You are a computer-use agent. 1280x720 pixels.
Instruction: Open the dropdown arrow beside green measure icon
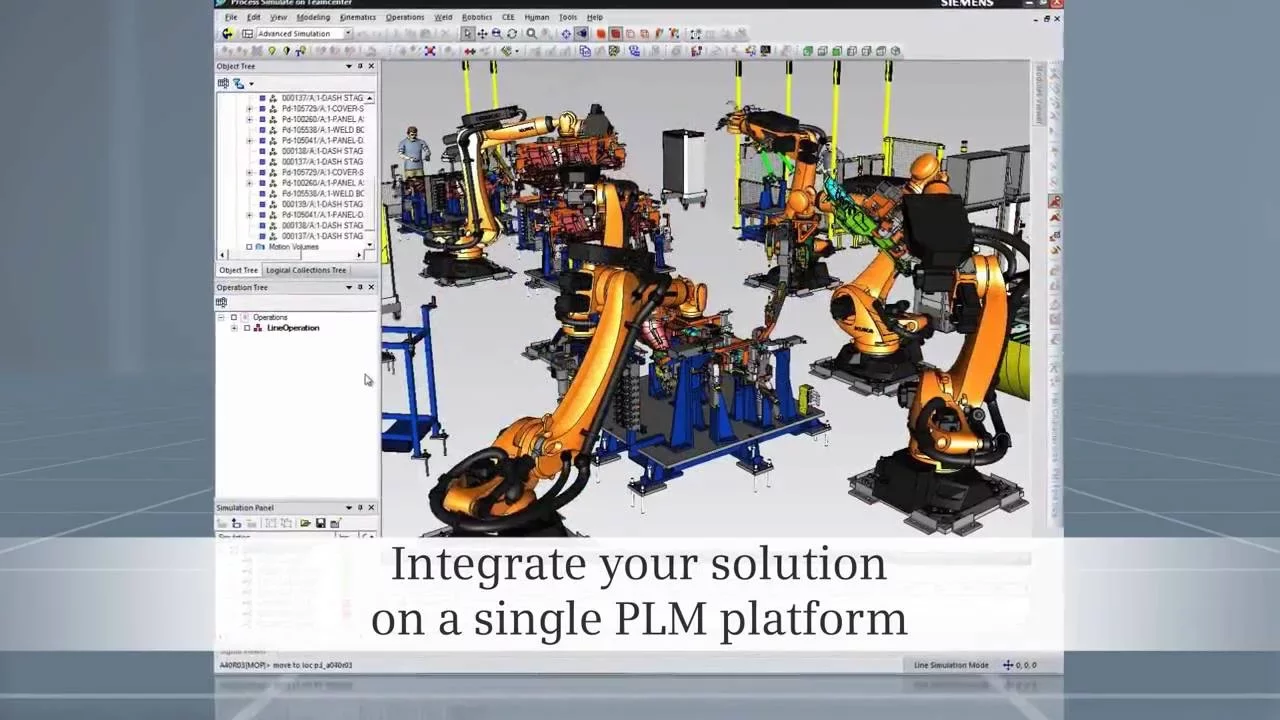(517, 51)
